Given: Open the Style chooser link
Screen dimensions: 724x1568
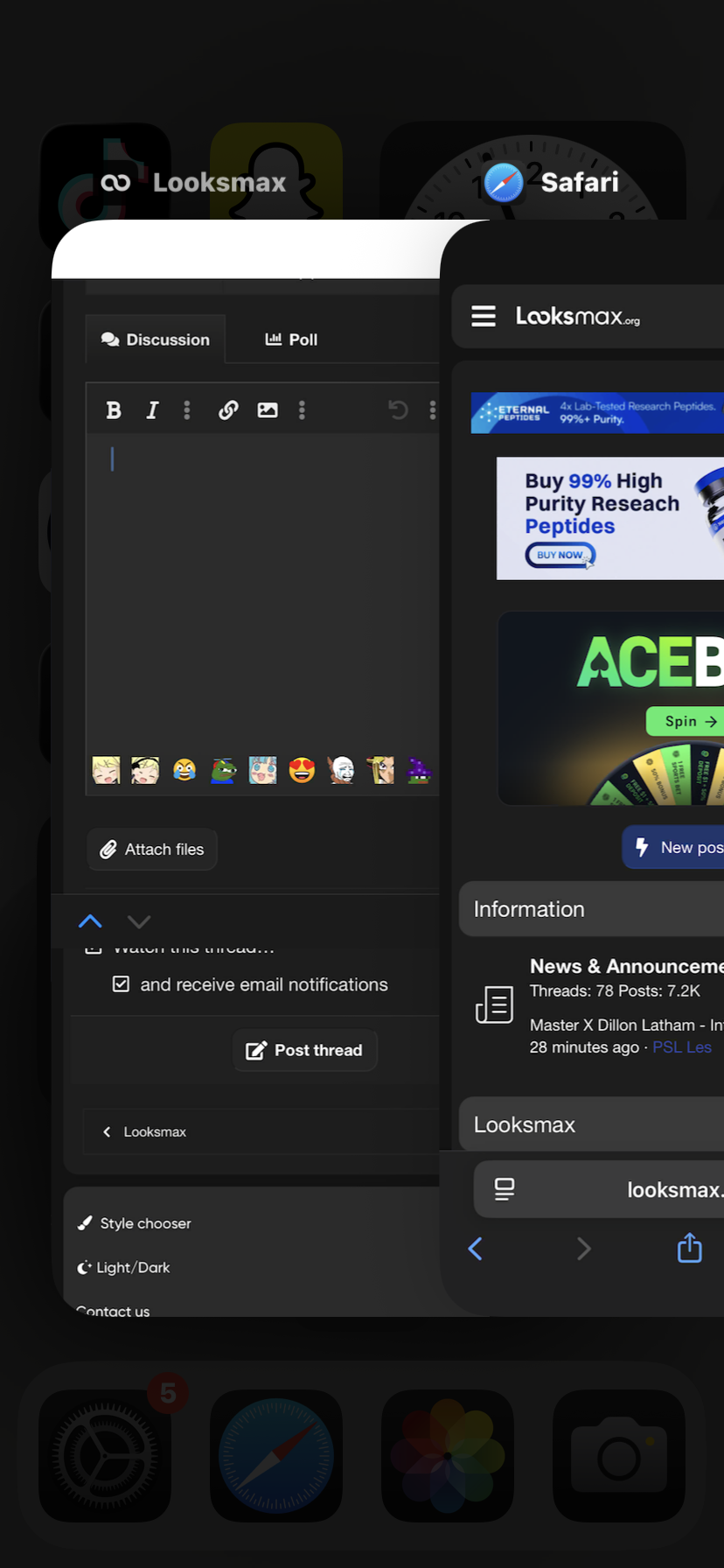Looking at the screenshot, I should tap(135, 1223).
